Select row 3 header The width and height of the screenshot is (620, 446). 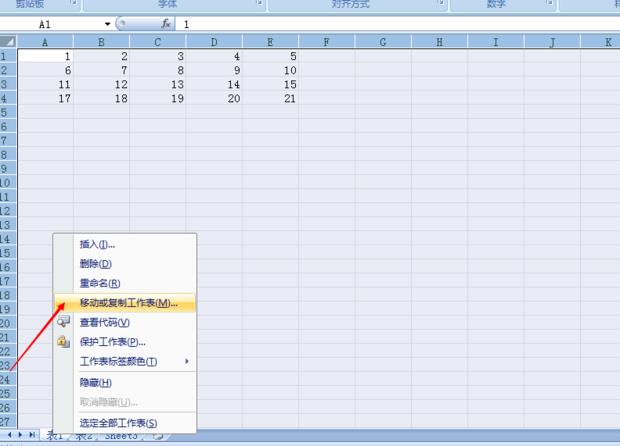(8, 84)
